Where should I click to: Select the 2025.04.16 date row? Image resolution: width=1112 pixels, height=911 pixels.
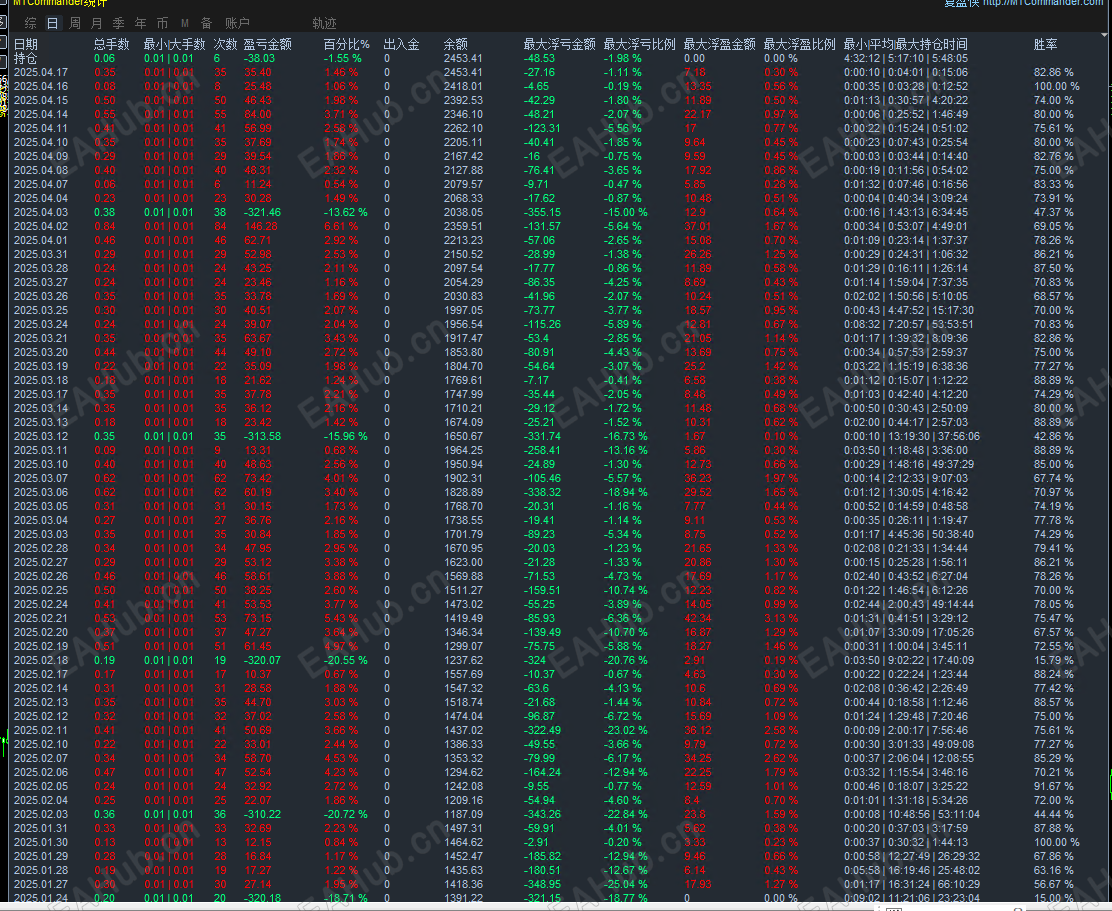[x=556, y=86]
